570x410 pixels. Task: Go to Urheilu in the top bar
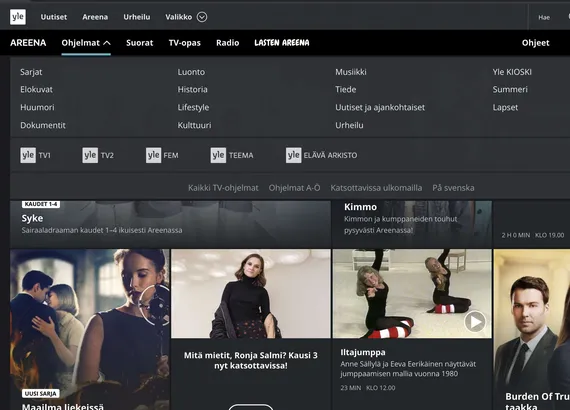(137, 17)
